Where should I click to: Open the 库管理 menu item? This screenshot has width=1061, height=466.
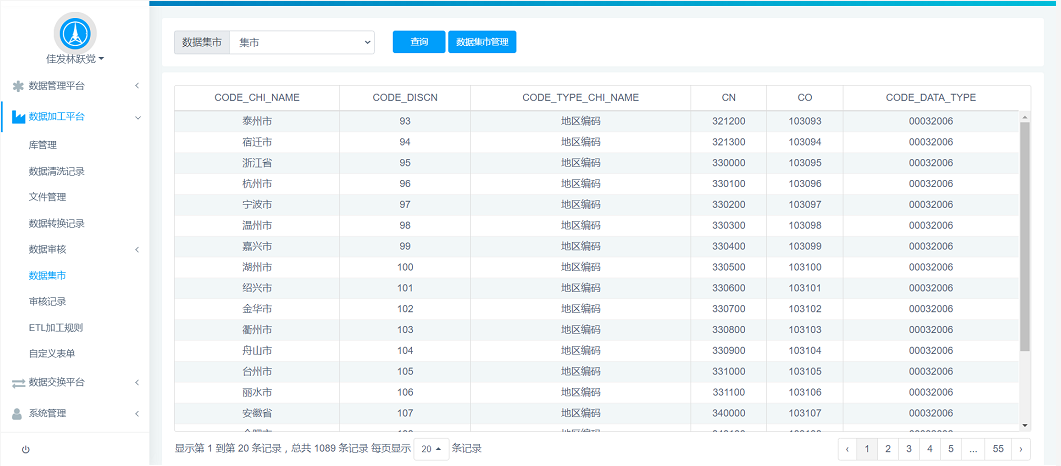click(x=43, y=145)
